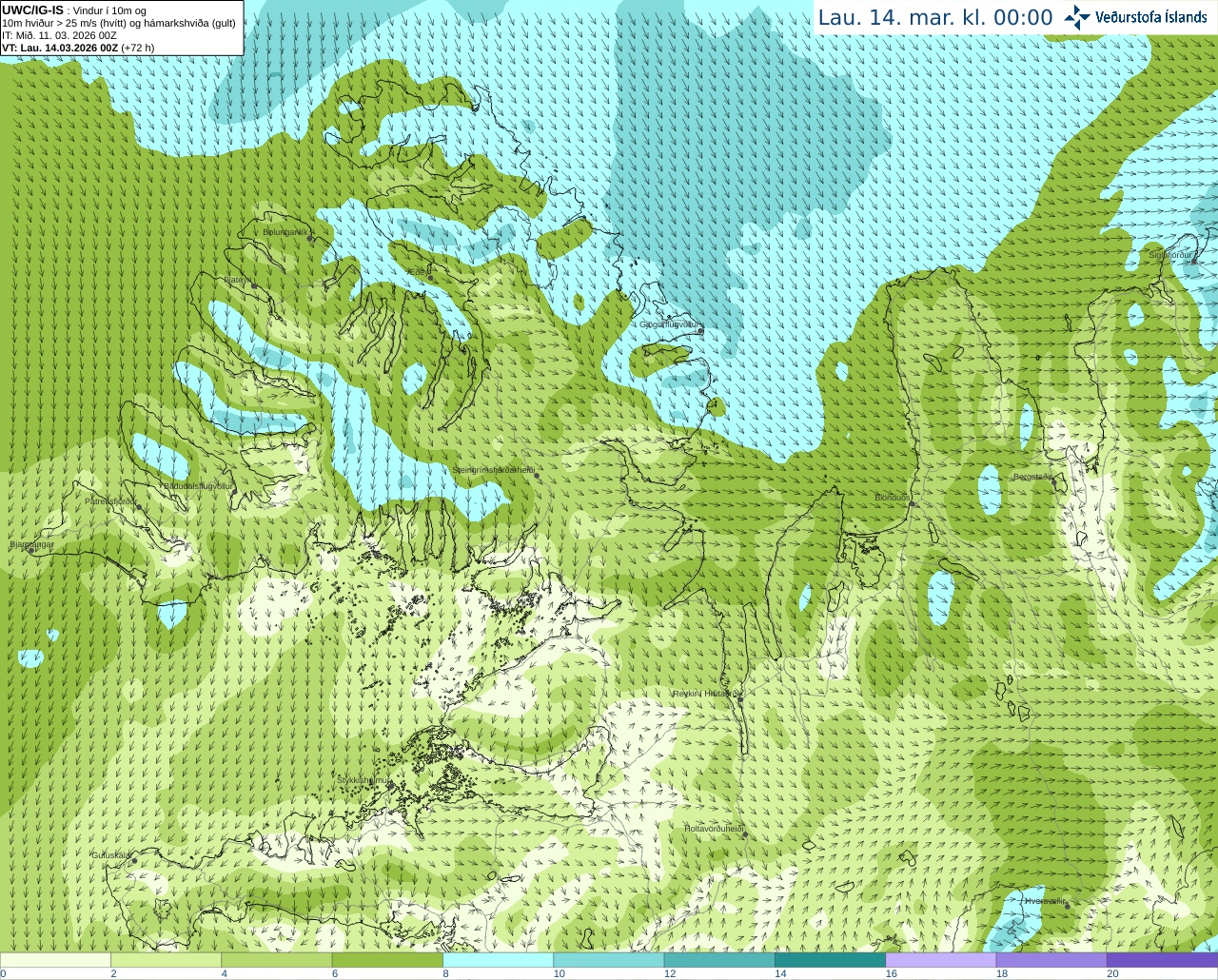
Task: Pick the 6–8 m/s dark green legend swatch
Action: click(387, 960)
